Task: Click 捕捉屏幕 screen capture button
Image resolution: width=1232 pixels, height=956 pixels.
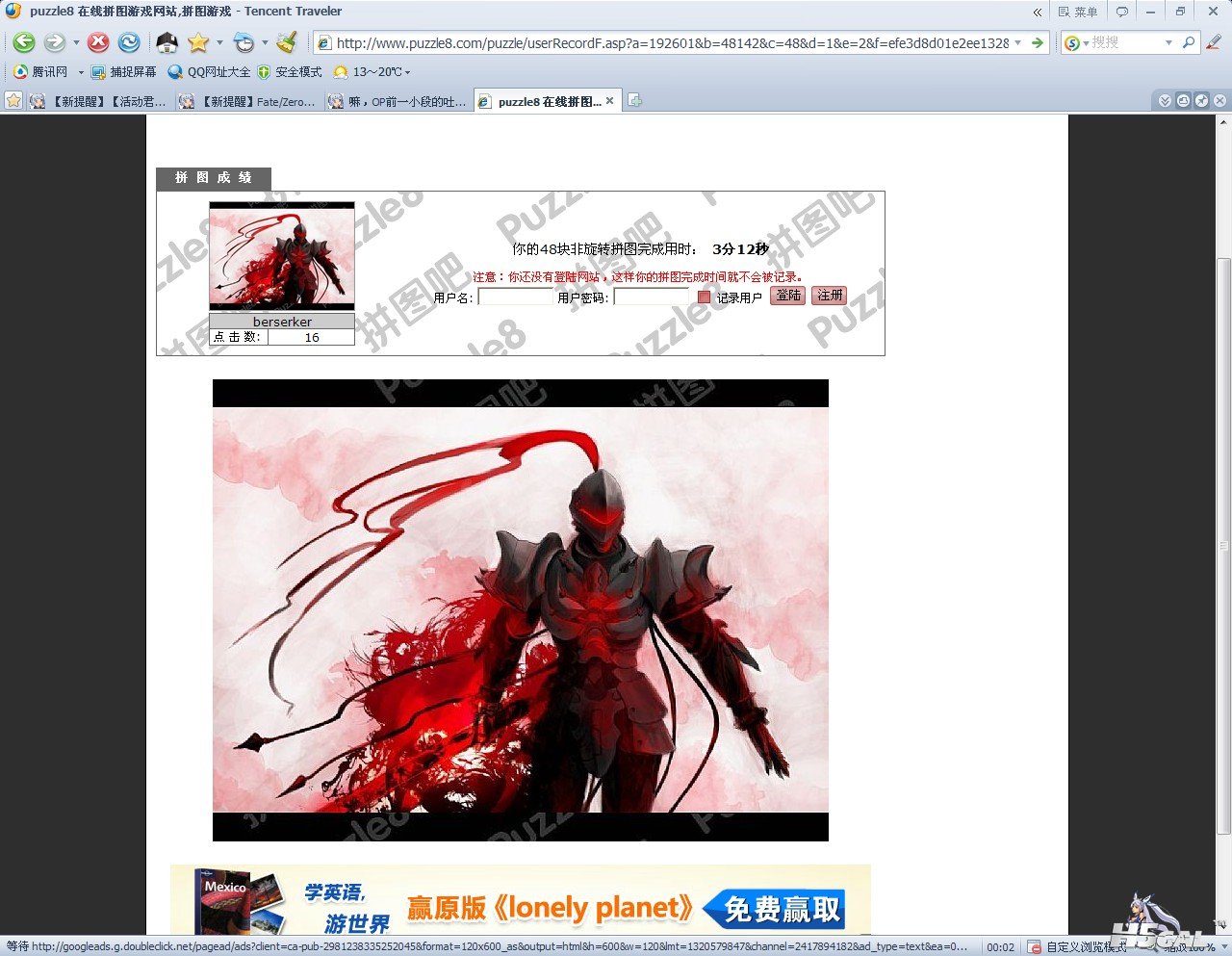Action: point(123,72)
